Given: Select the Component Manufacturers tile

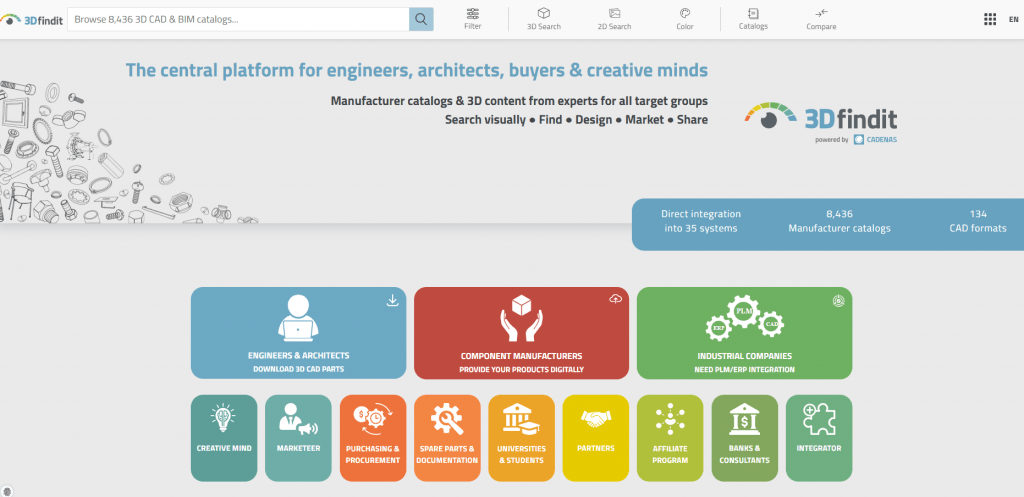Looking at the screenshot, I should pos(521,332).
